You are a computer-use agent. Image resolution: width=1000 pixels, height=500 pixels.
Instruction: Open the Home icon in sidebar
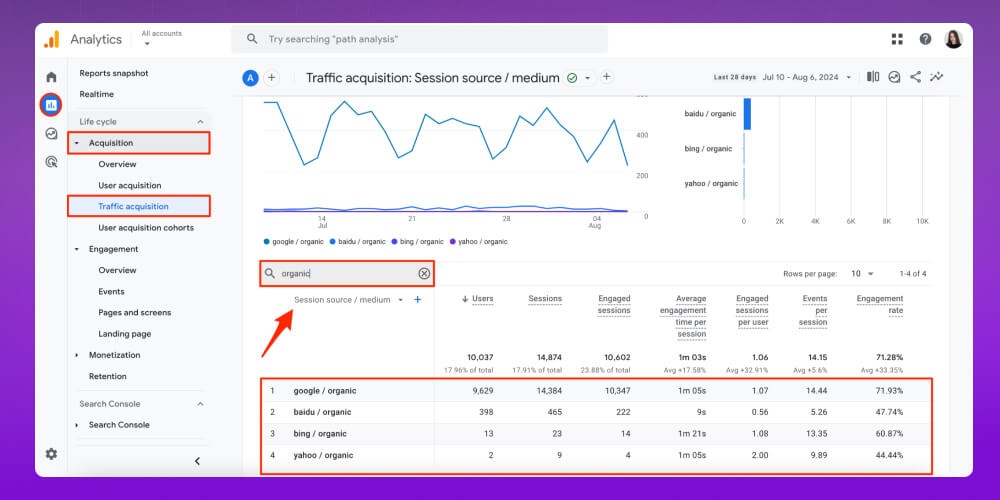tap(51, 77)
